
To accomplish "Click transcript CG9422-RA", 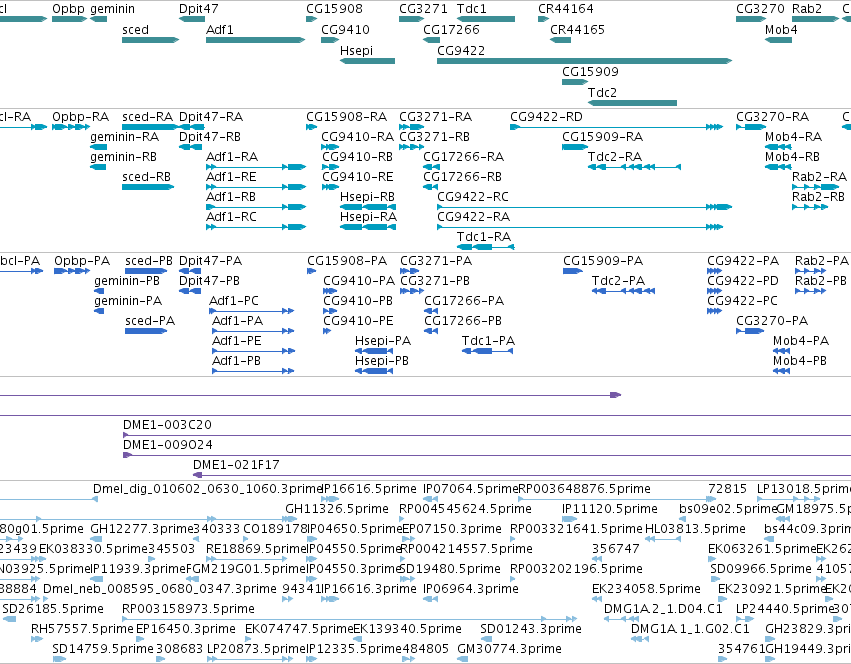I will [580, 227].
